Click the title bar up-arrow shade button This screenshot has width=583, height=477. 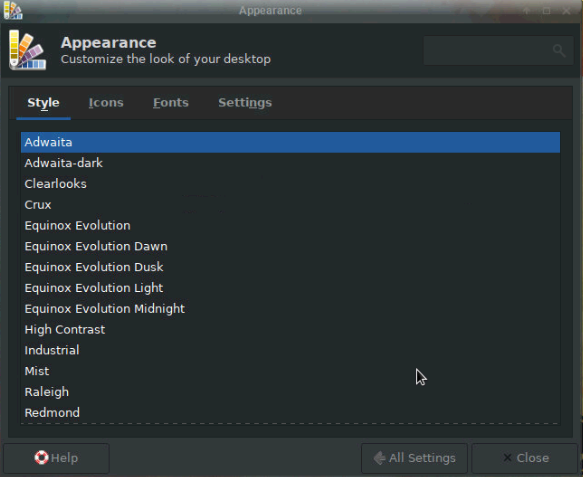(526, 11)
